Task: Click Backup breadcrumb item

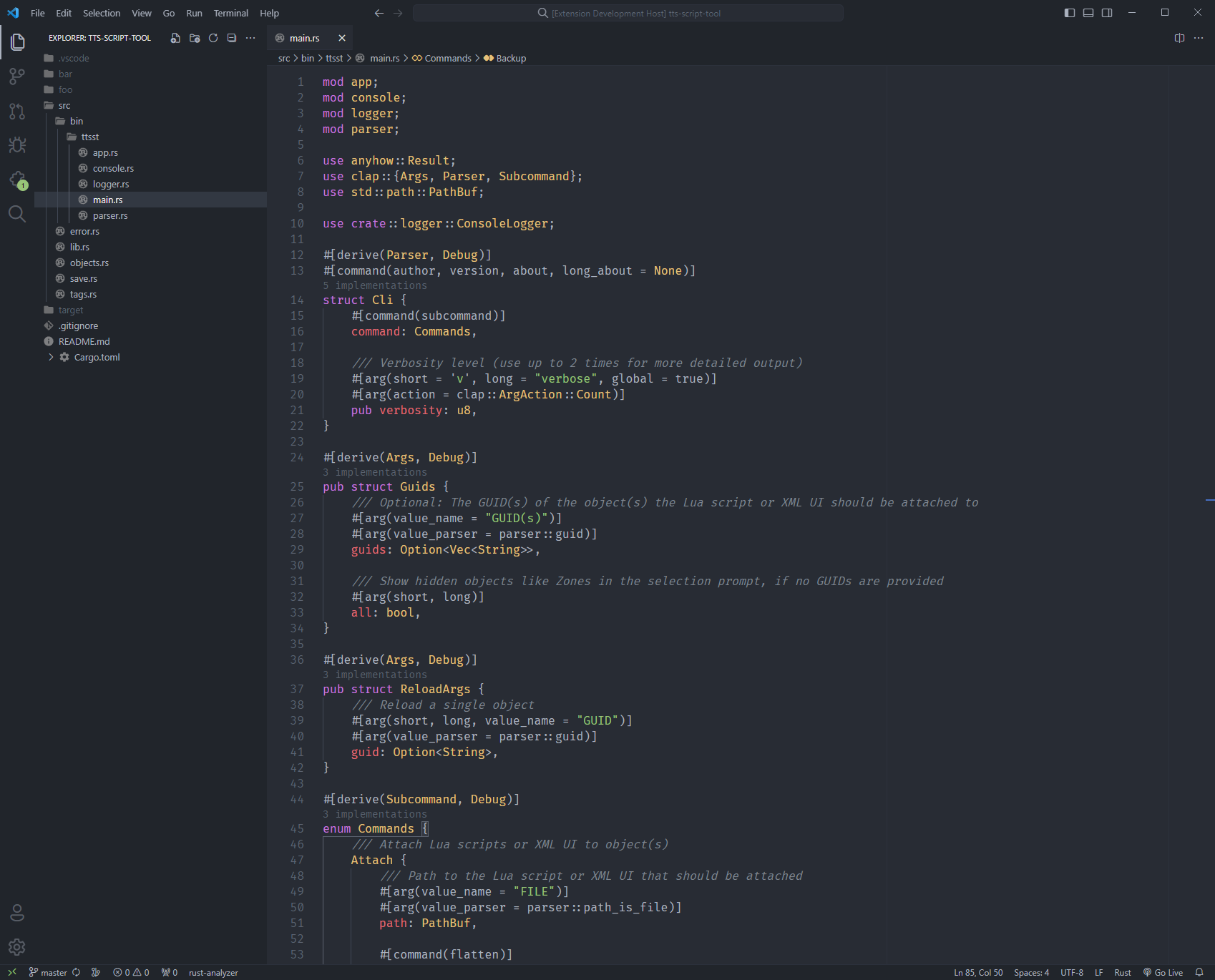Action: 504,58
